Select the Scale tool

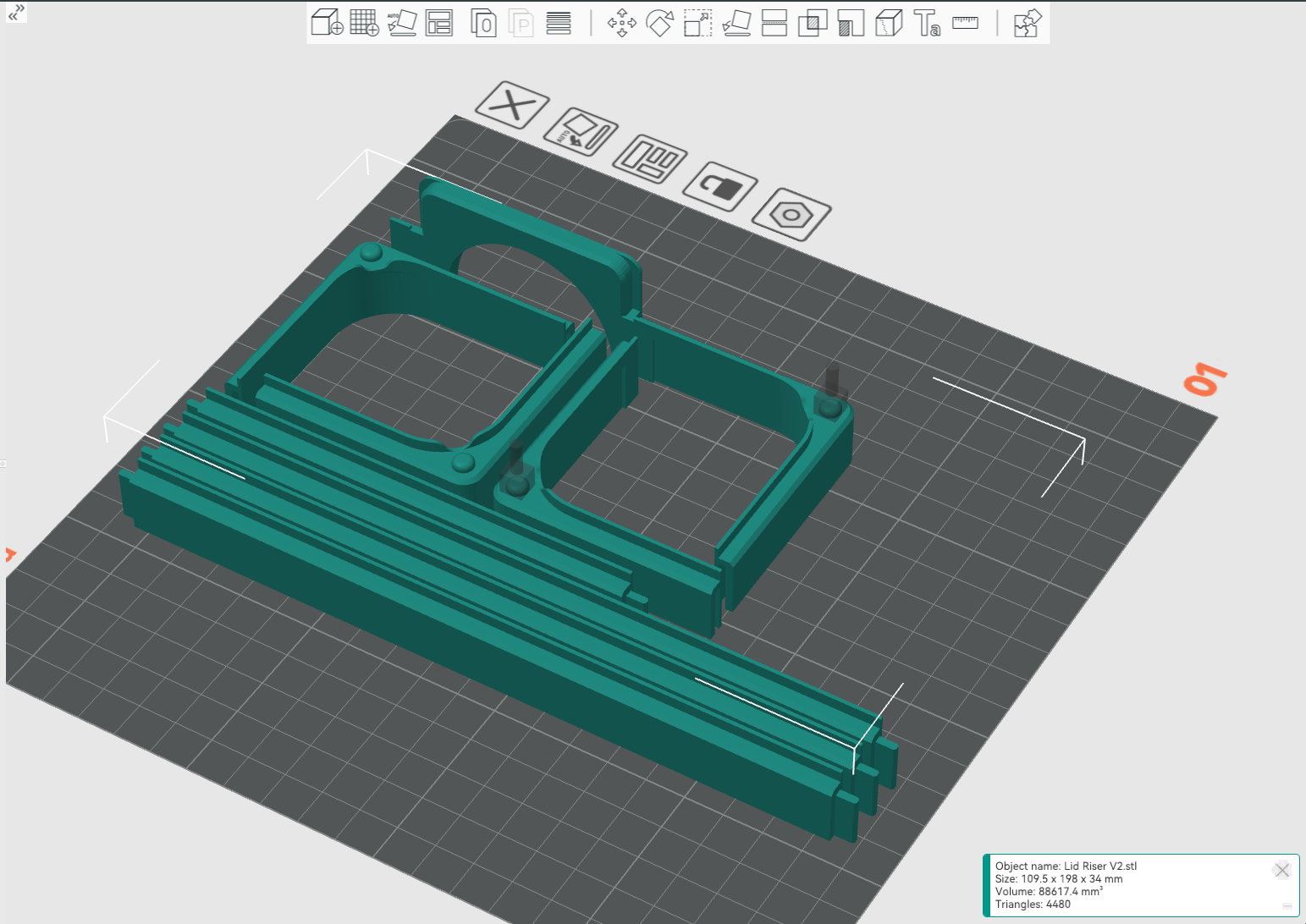[697, 23]
